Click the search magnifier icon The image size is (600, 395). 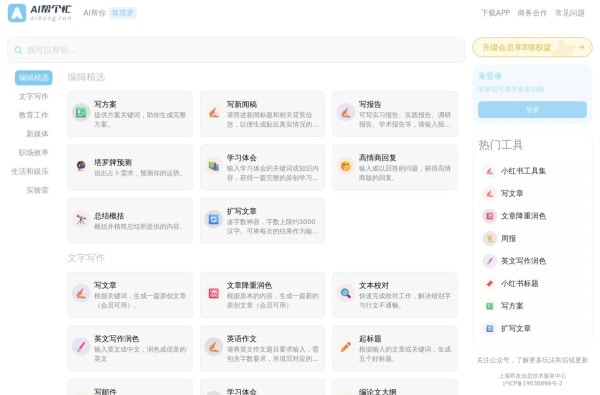pyautogui.click(x=18, y=50)
